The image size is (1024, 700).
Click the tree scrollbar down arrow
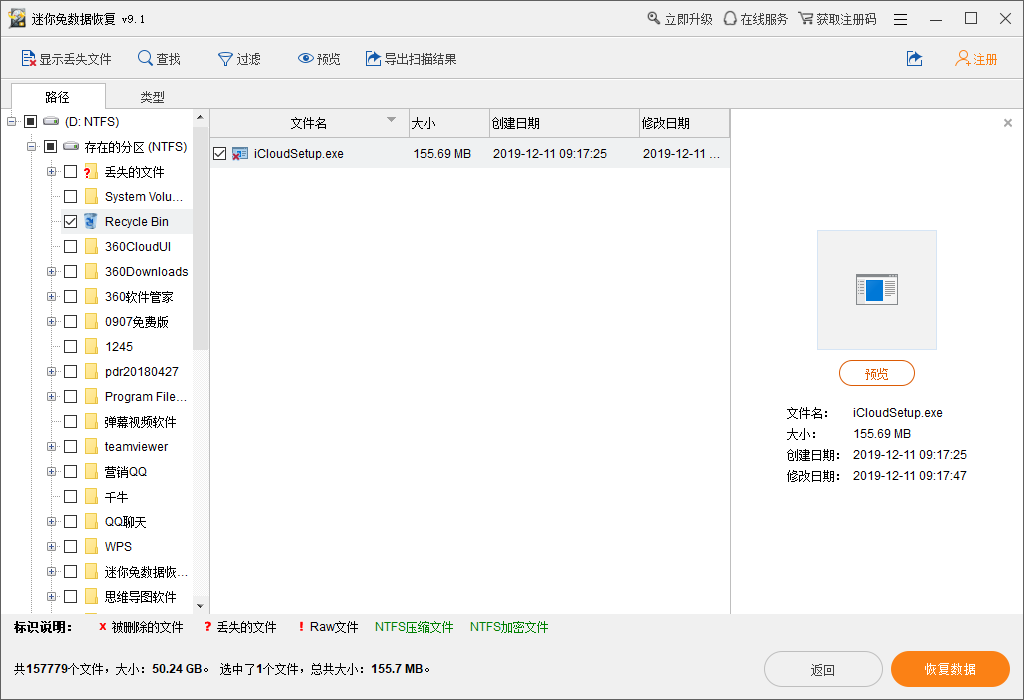[x=200, y=606]
